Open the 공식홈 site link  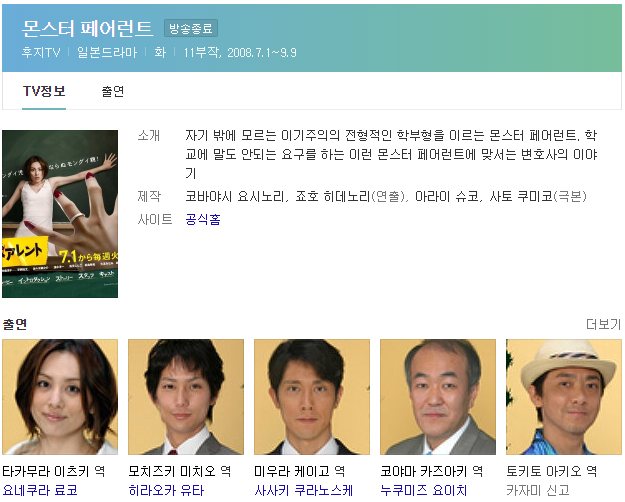203,219
